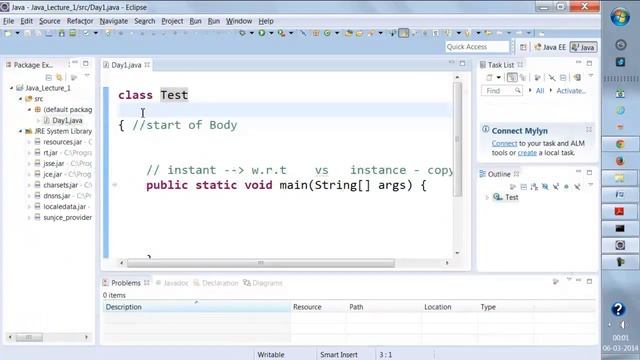This screenshot has height=360, width=640.
Task: Collapse the src folder node
Action: [x=20, y=99]
